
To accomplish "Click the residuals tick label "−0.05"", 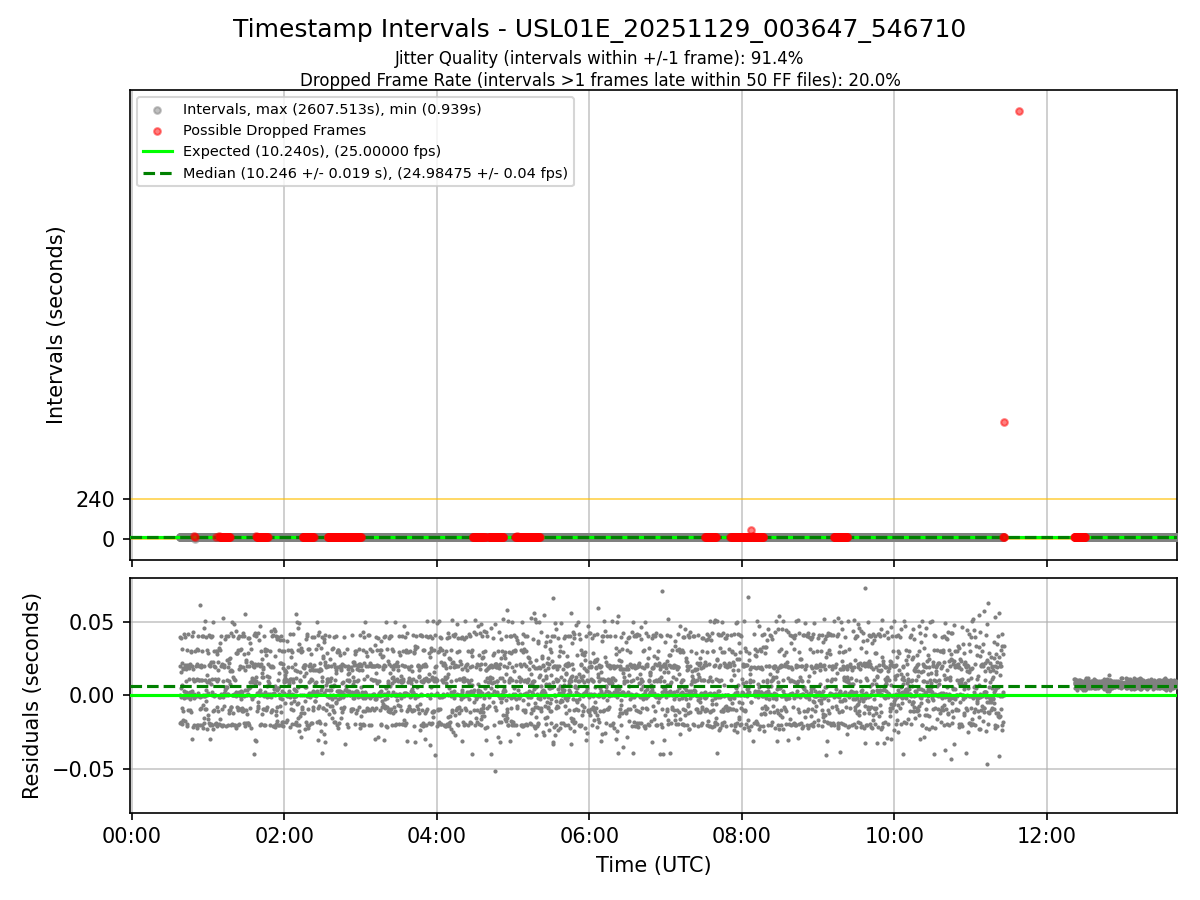I will tap(84, 770).
